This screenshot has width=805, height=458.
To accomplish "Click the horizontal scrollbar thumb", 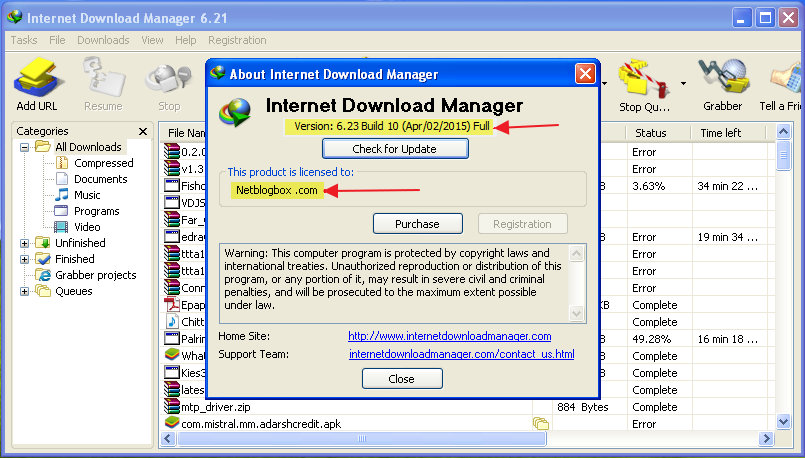I will point(361,438).
